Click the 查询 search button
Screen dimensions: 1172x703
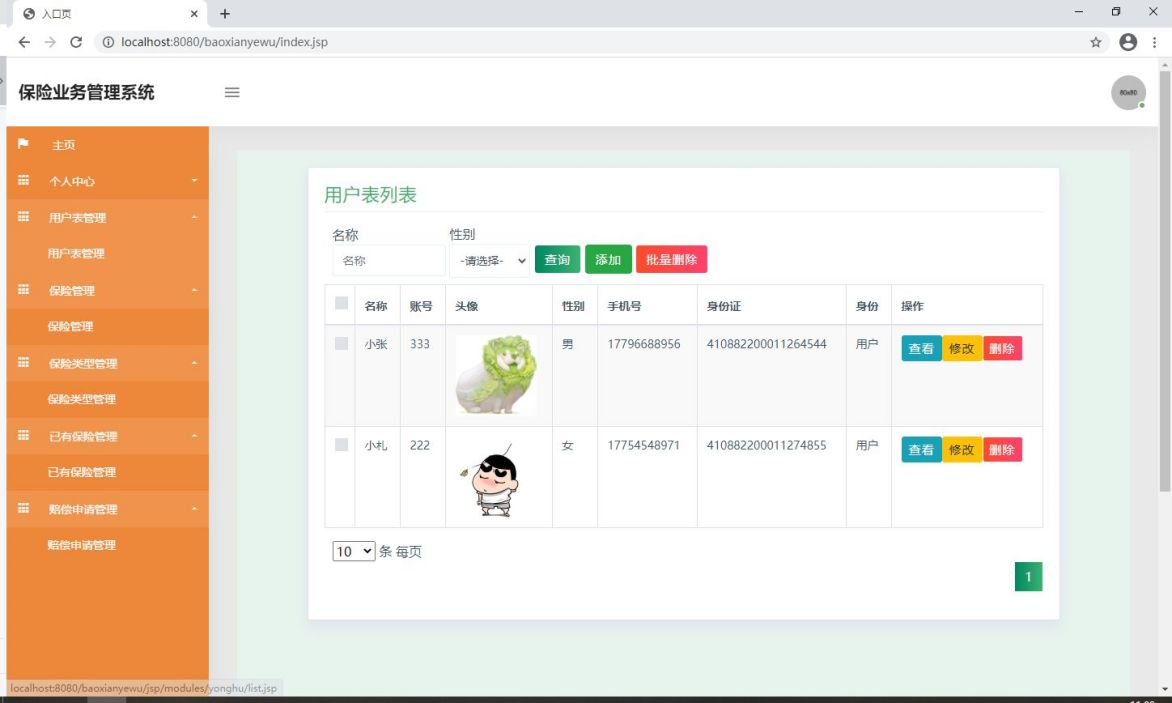pos(558,259)
